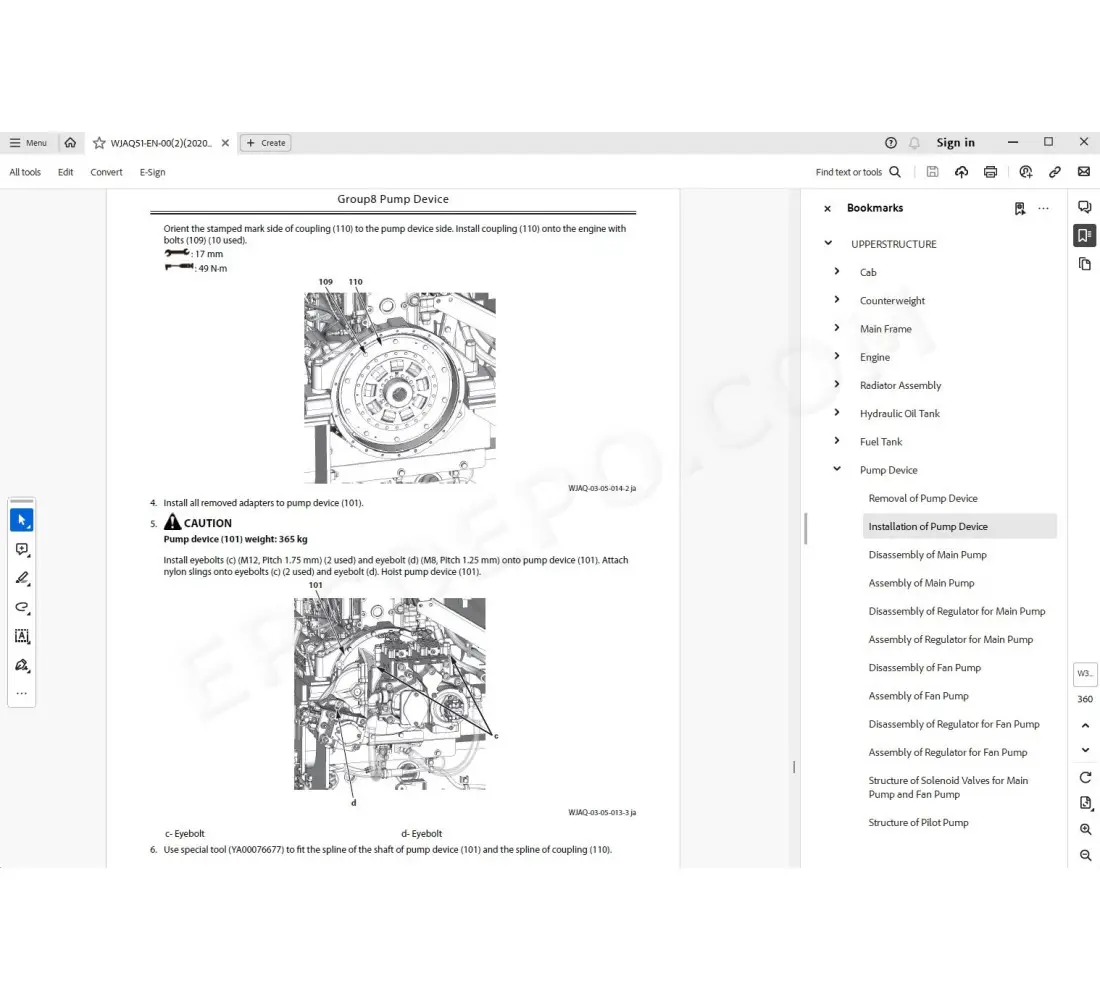Open Disassembly of Fan Pump bookmark

coord(925,667)
